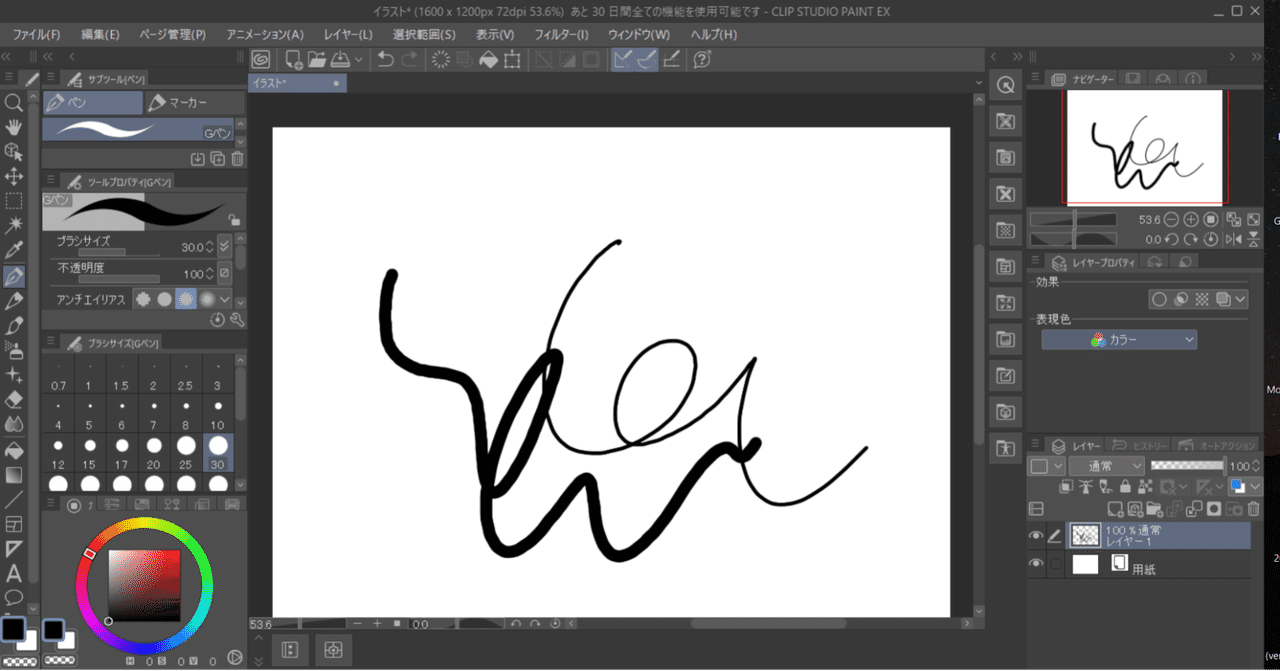The image size is (1280, 671).
Task: Toggle the border effect in layer property
Action: point(1159,299)
